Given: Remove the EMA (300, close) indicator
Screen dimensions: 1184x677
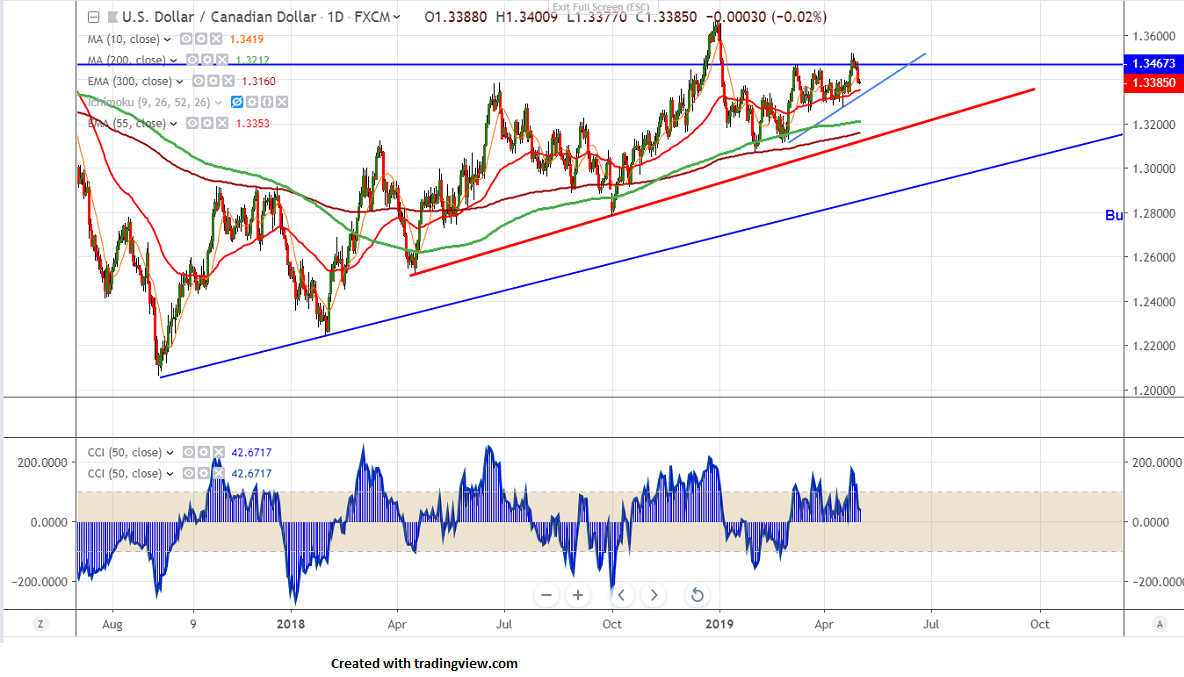Looking at the screenshot, I should (x=228, y=81).
